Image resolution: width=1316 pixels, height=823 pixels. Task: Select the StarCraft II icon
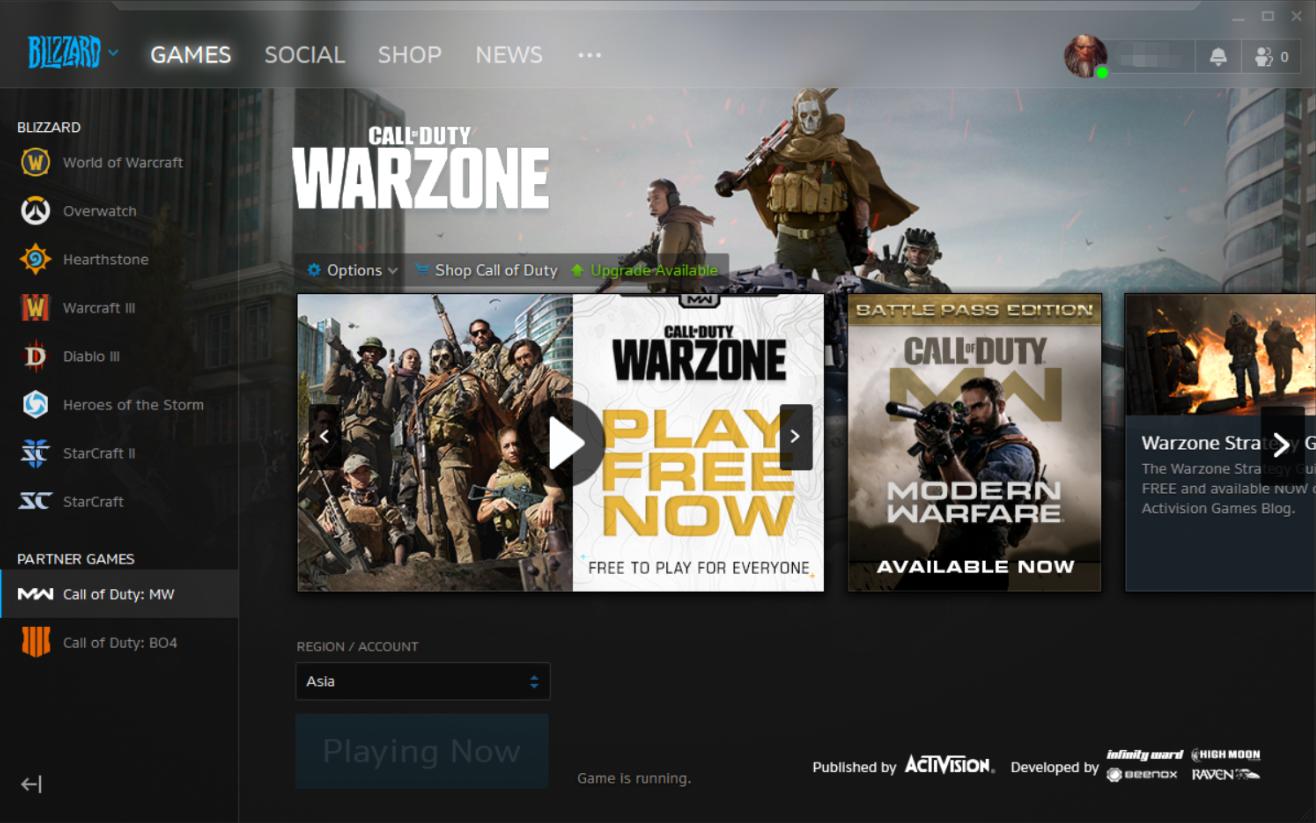pos(35,453)
